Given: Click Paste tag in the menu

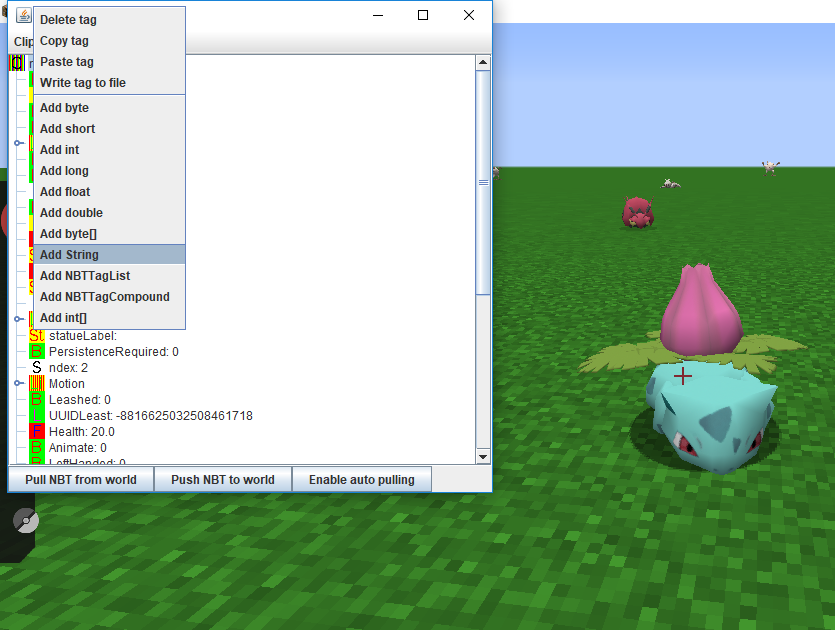Looking at the screenshot, I should (x=109, y=62).
